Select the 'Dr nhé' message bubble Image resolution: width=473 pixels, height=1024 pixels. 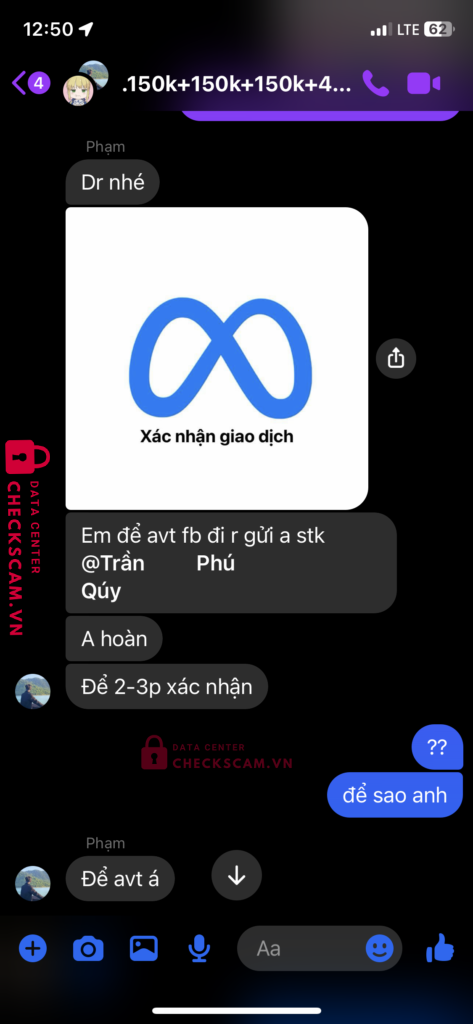point(112,182)
